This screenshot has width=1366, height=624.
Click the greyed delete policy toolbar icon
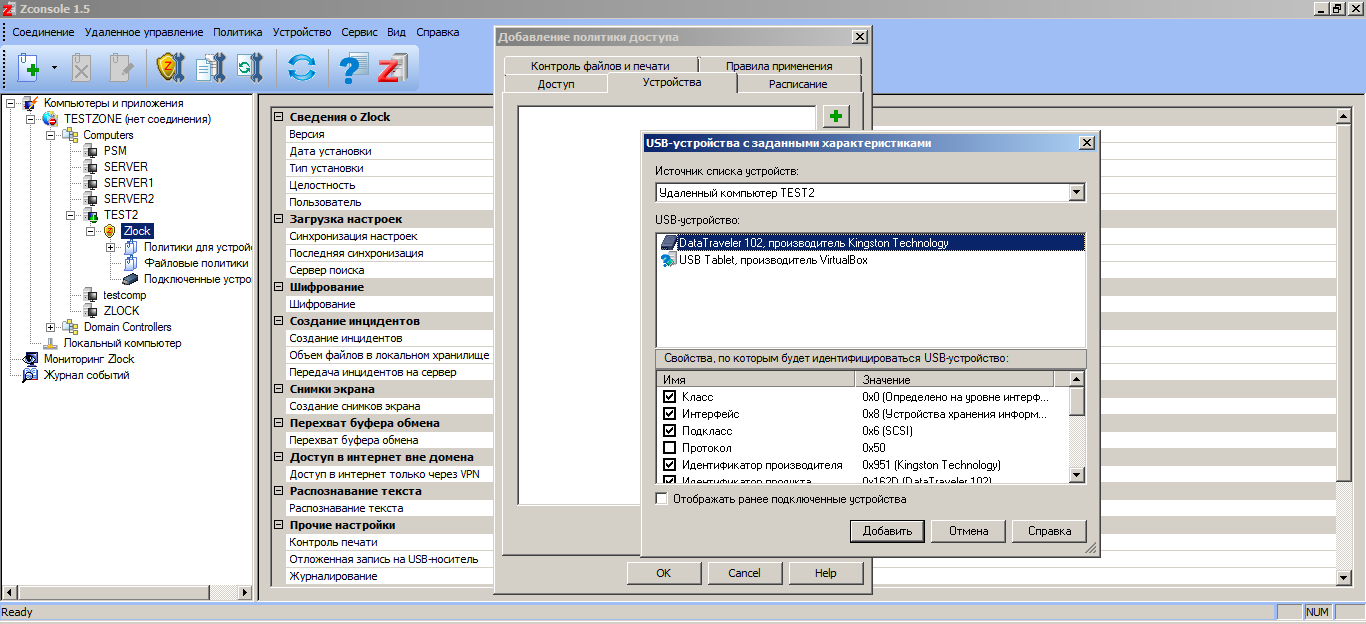pos(82,68)
